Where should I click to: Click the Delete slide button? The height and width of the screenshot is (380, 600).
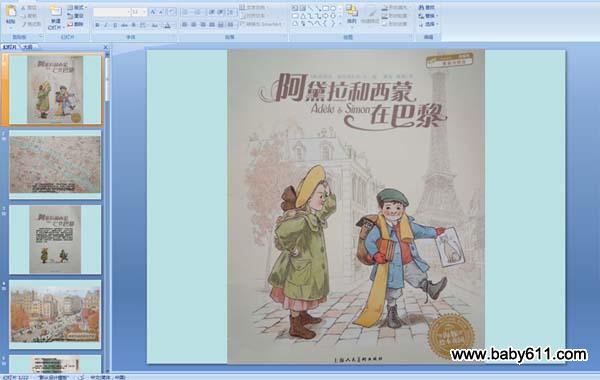pyautogui.click(x=75, y=24)
